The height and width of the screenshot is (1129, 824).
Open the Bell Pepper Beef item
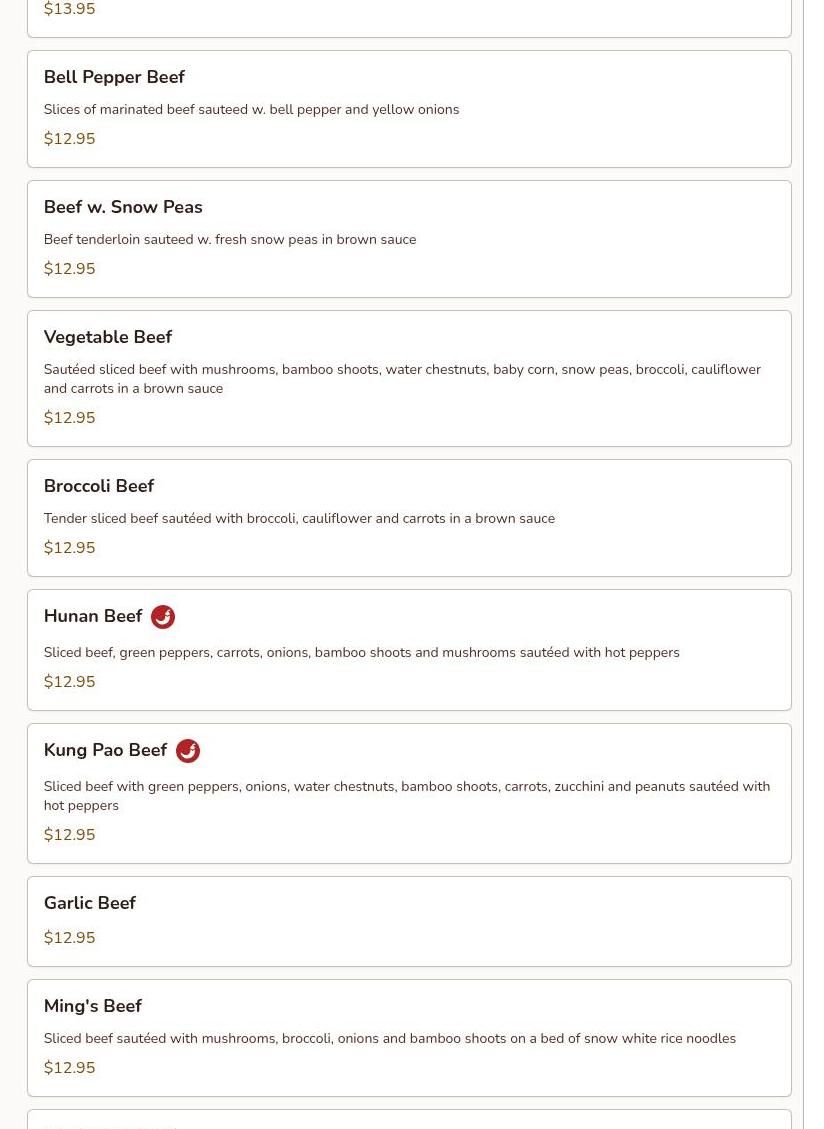[x=114, y=77]
